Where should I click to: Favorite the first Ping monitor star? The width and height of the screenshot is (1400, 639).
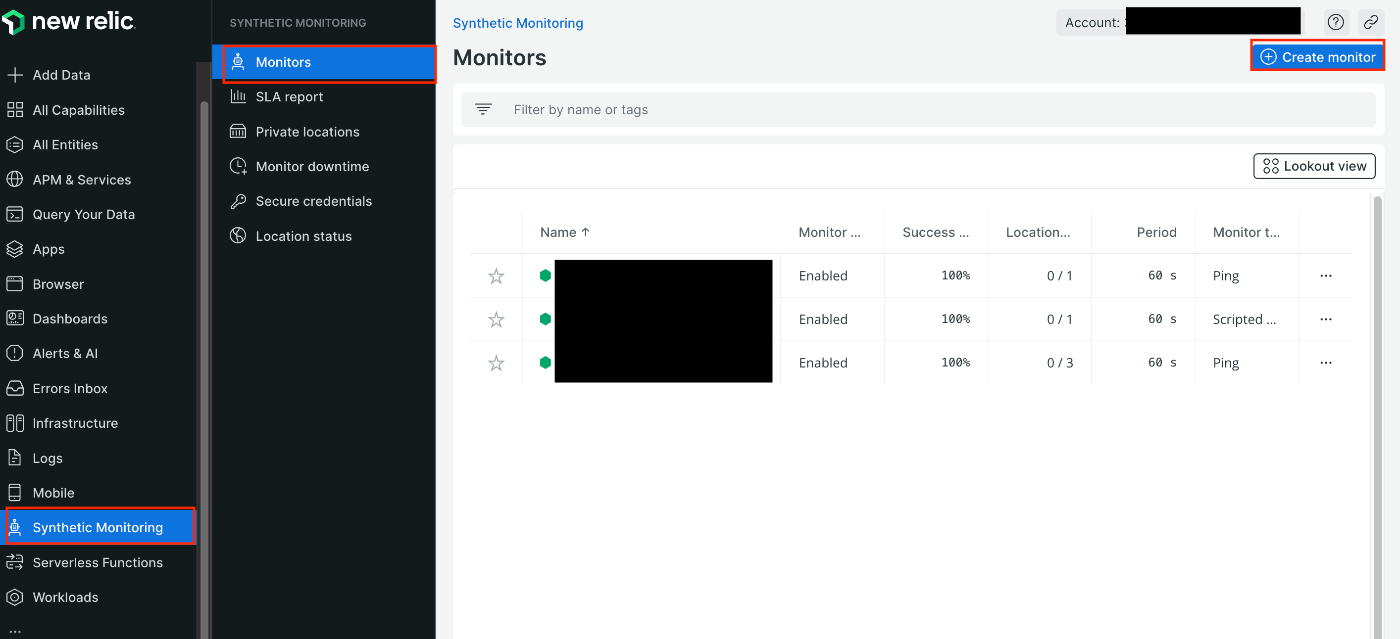(496, 276)
